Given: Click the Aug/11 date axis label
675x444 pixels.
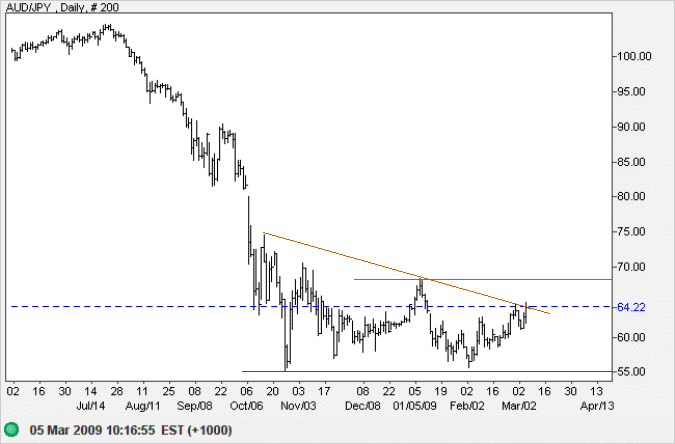Looking at the screenshot, I should (x=143, y=406).
